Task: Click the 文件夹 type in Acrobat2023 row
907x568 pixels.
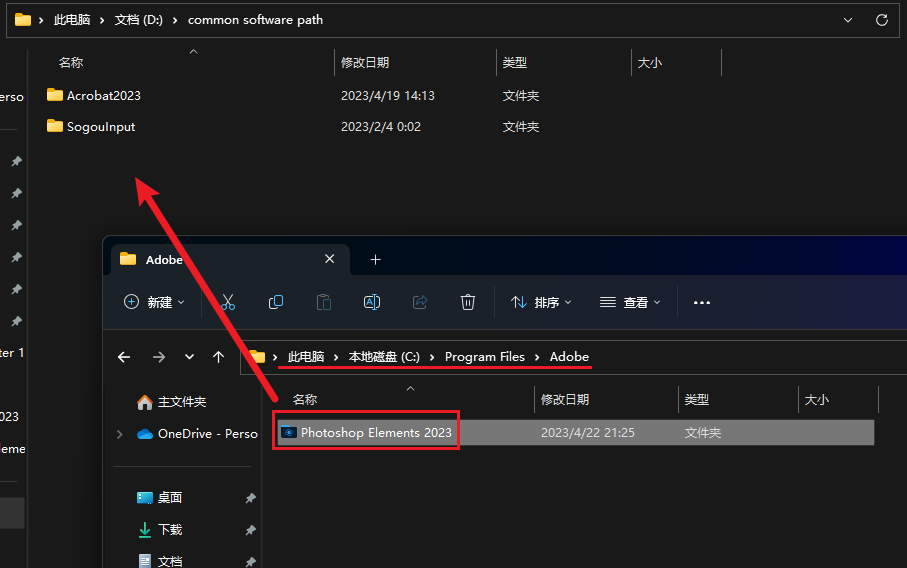Action: pyautogui.click(x=521, y=95)
